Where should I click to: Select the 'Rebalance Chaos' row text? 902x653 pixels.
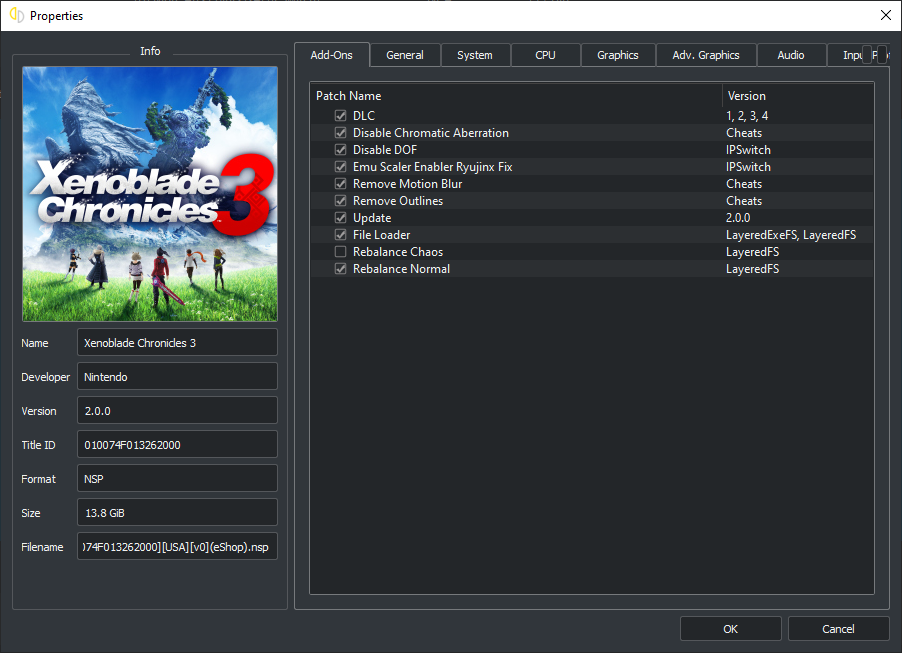(398, 251)
